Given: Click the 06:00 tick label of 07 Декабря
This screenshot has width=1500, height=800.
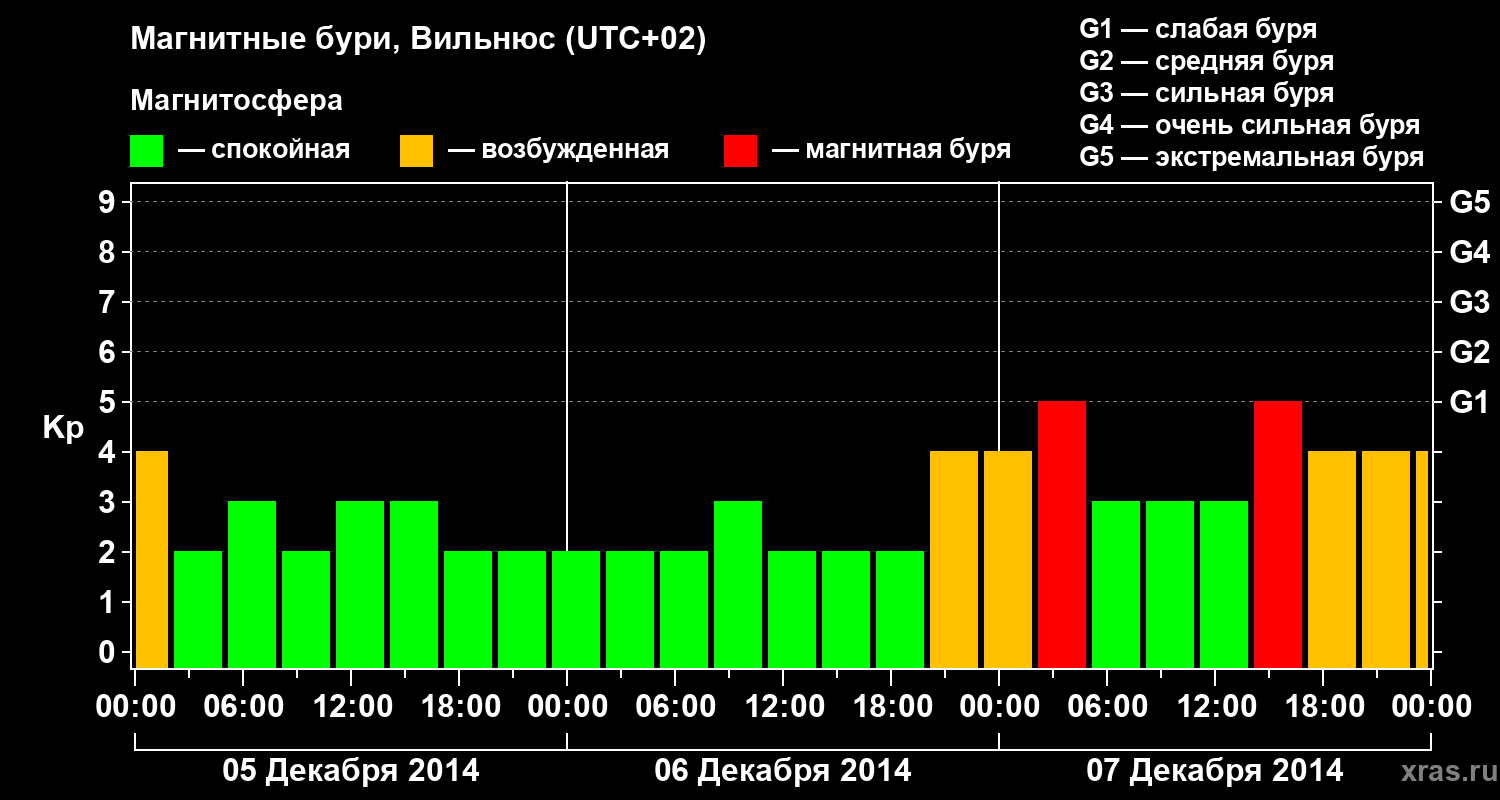Looking at the screenshot, I should coord(1107,706).
